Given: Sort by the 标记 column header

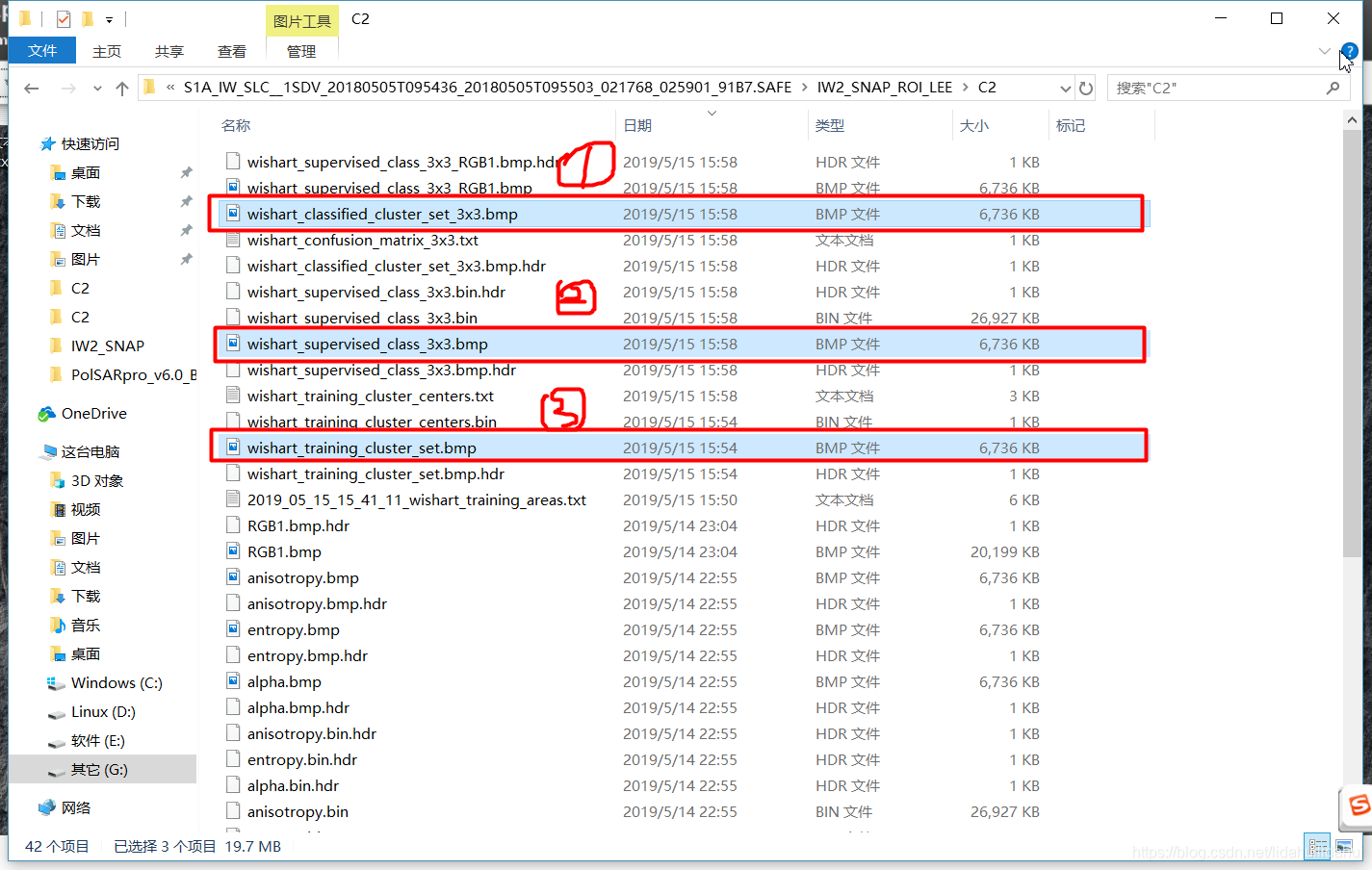Looking at the screenshot, I should pos(1071,125).
